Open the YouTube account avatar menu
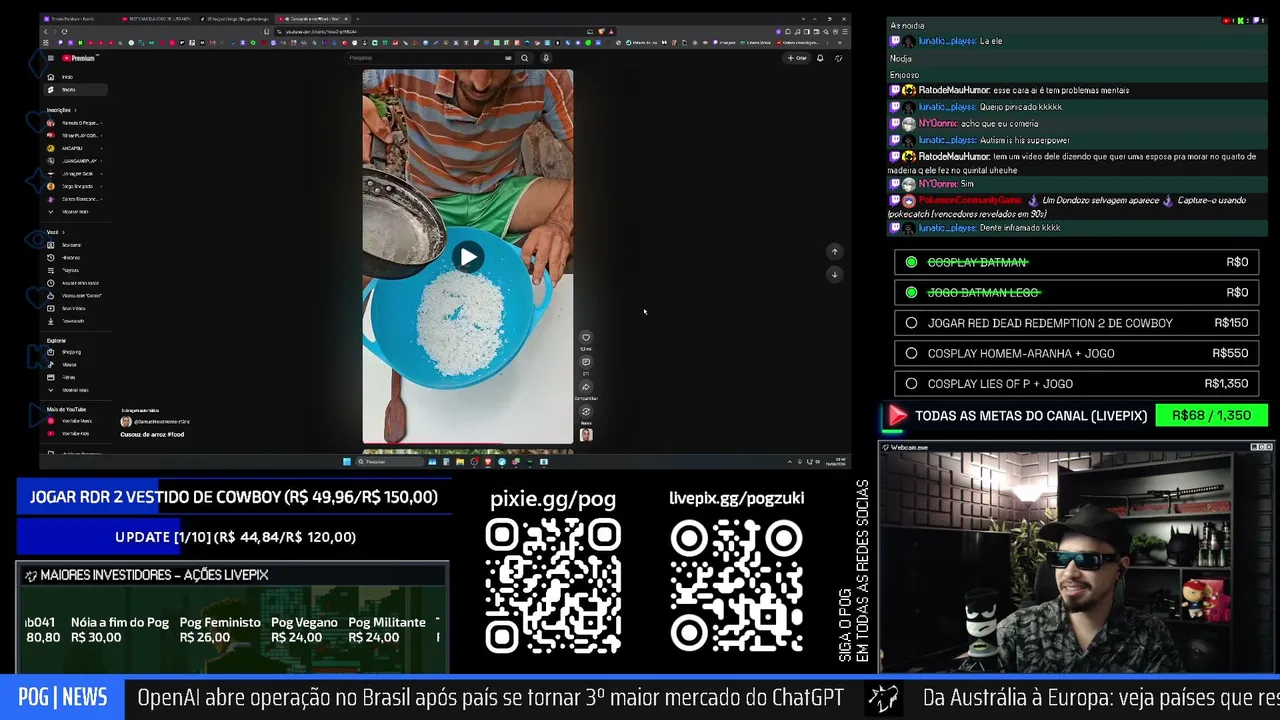The image size is (1280, 720). pos(838,58)
